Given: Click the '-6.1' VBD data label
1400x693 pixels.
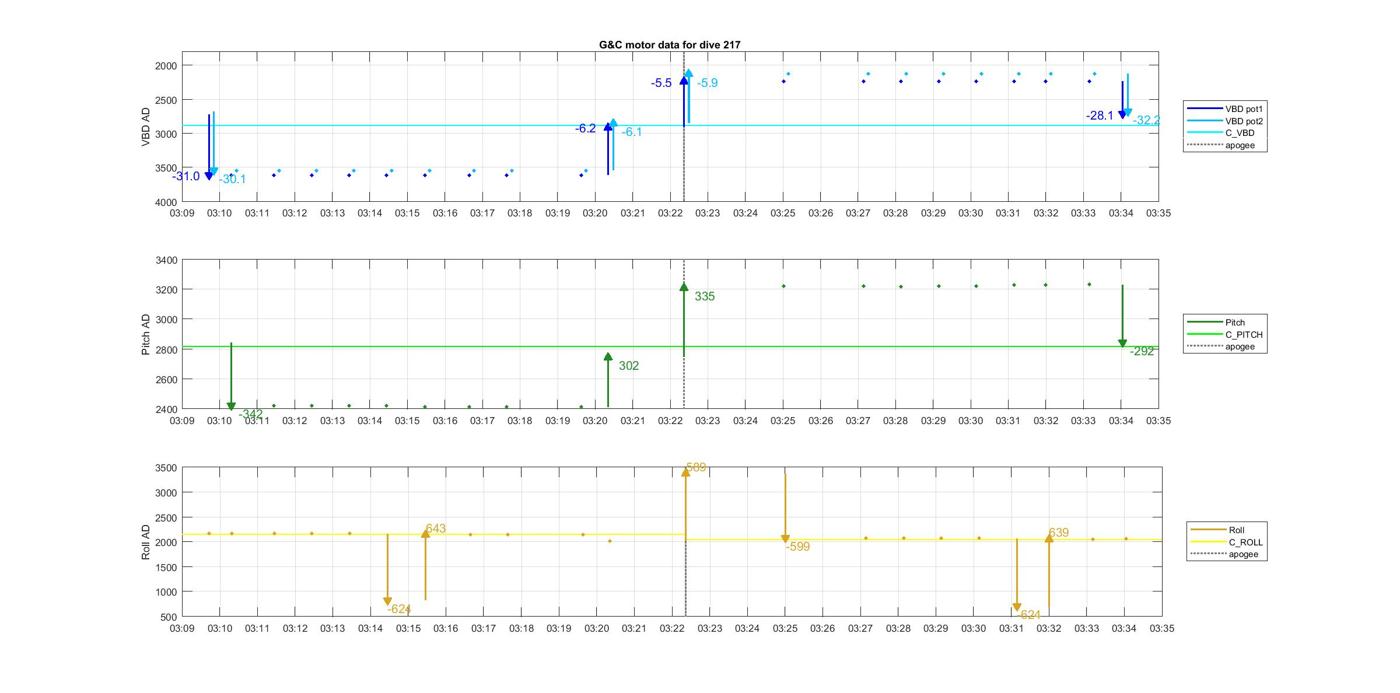Looking at the screenshot, I should coord(632,132).
